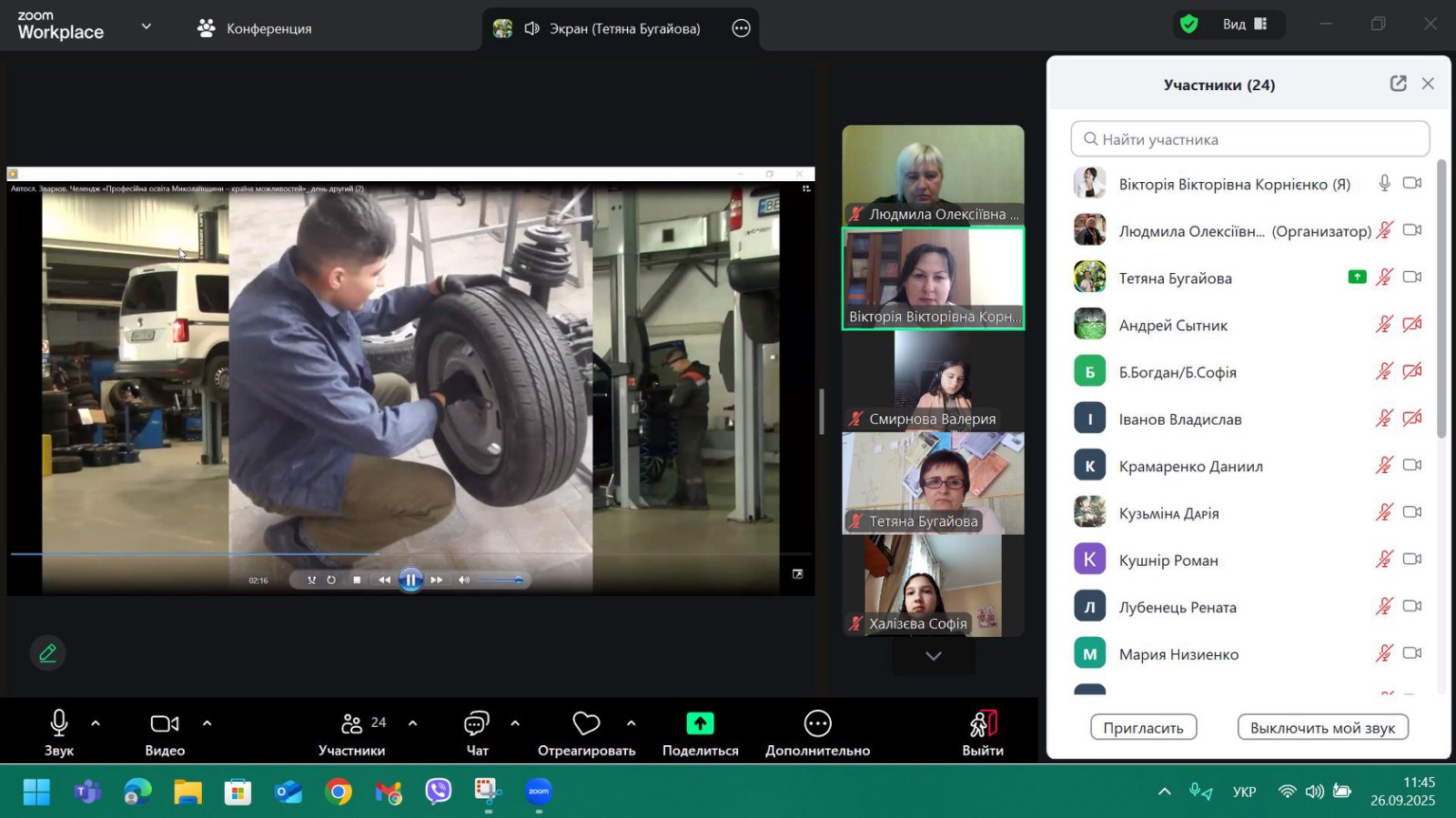Click the Пригласить button
This screenshot has width=1456, height=818.
point(1143,727)
